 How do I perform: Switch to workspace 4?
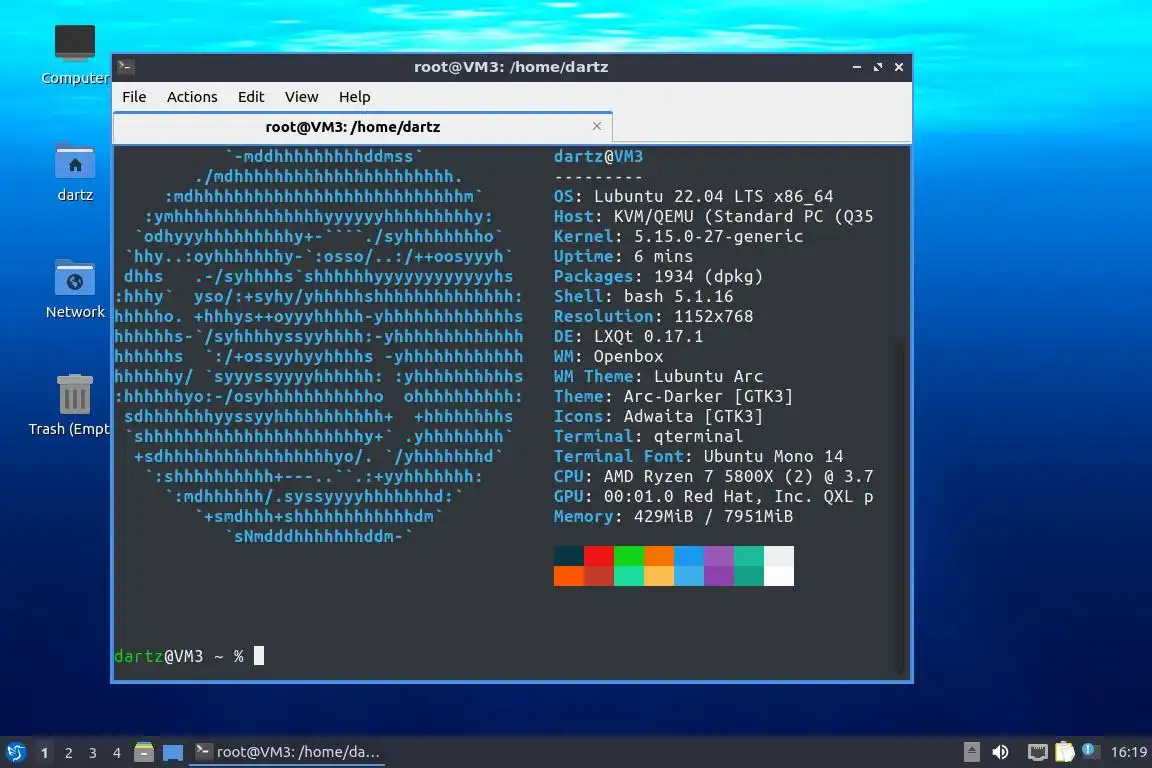point(117,753)
